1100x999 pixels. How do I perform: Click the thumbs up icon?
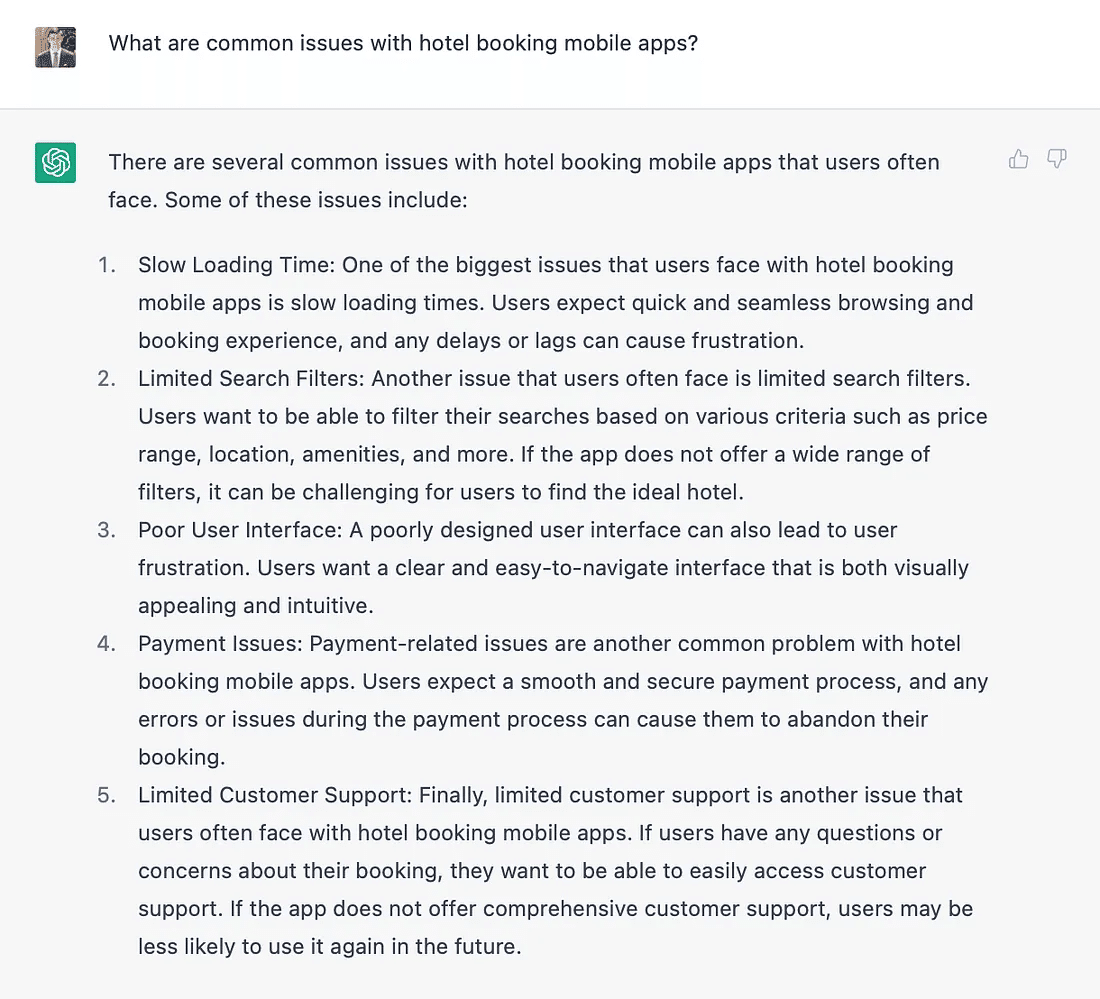(x=1019, y=159)
